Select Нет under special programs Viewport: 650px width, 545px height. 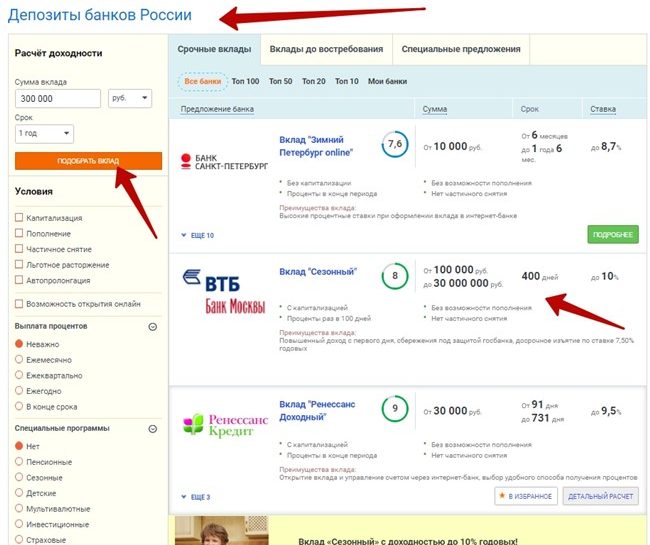tap(19, 446)
